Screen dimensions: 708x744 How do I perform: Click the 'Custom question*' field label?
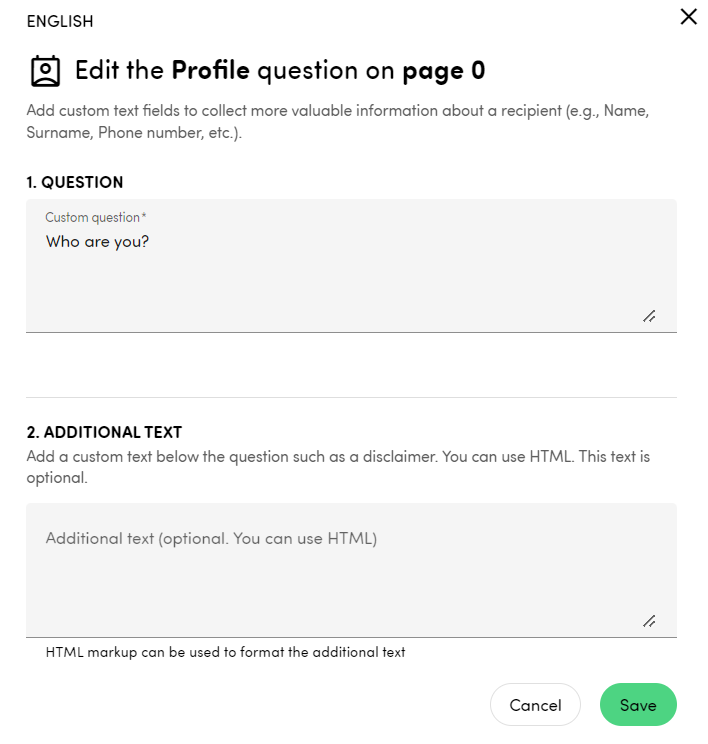(x=96, y=217)
